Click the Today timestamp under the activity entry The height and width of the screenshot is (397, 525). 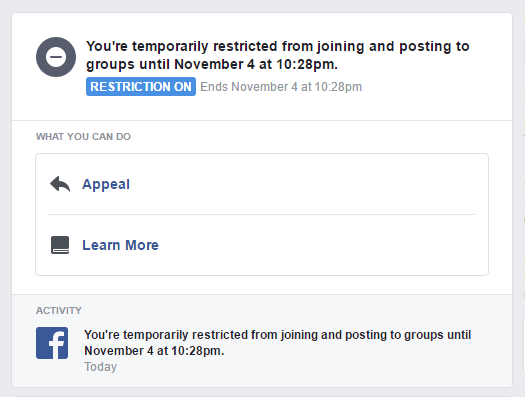coord(100,367)
